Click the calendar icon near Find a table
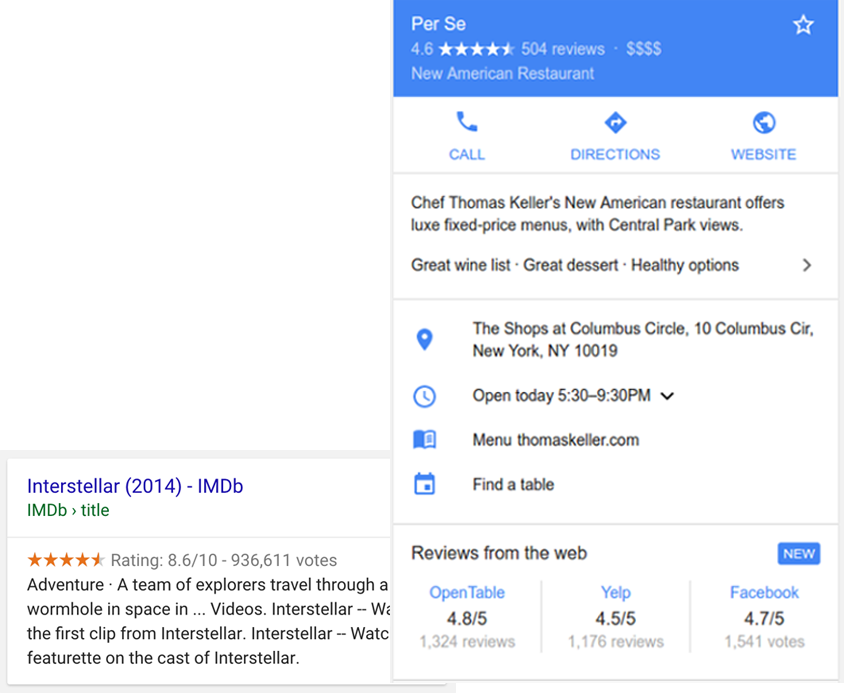844x693 pixels. tap(425, 484)
